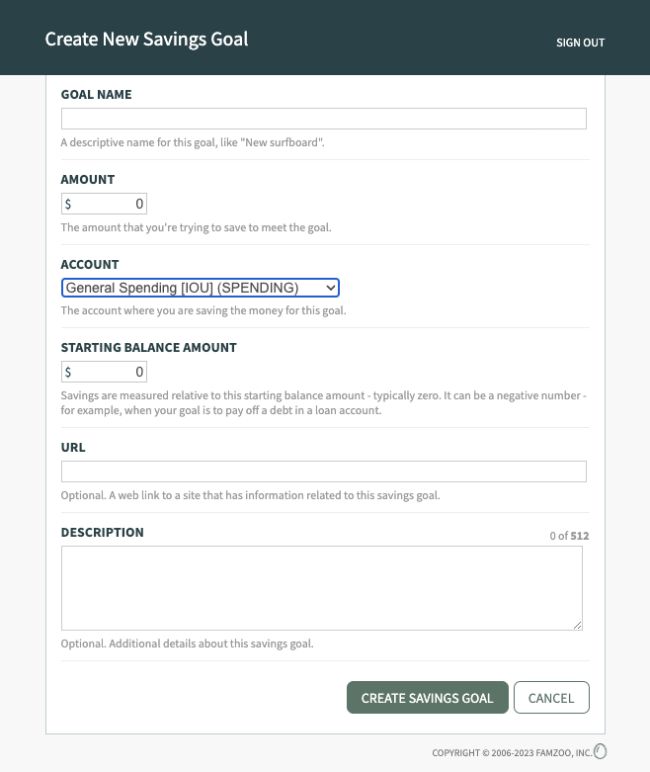Click the FamZoo egg logo in footer

point(600,751)
